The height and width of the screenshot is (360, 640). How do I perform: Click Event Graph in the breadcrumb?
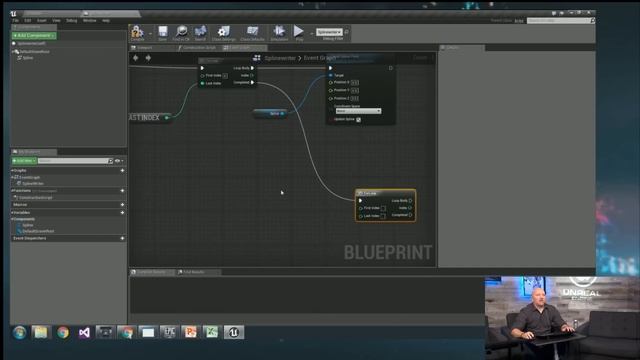(x=320, y=58)
